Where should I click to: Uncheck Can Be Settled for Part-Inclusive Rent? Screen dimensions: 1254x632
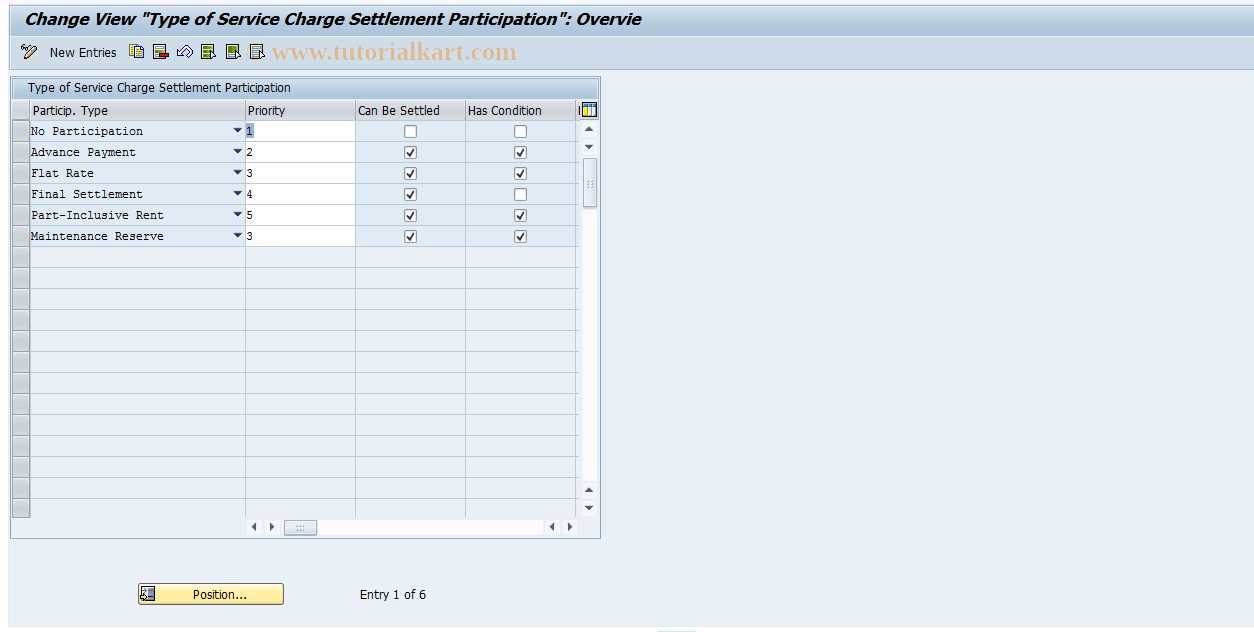(410, 215)
